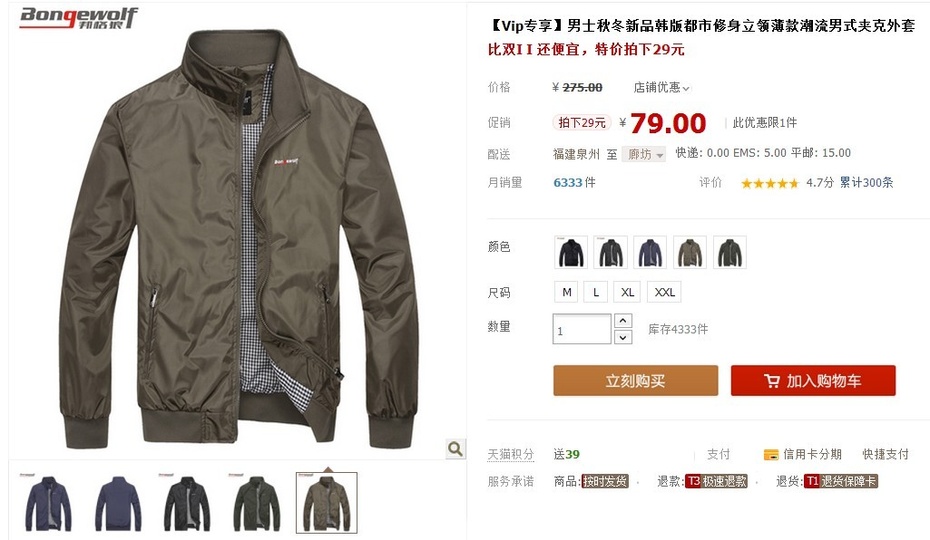The image size is (930, 540).
Task: Click the 按时发货 service badge
Action: [x=604, y=481]
